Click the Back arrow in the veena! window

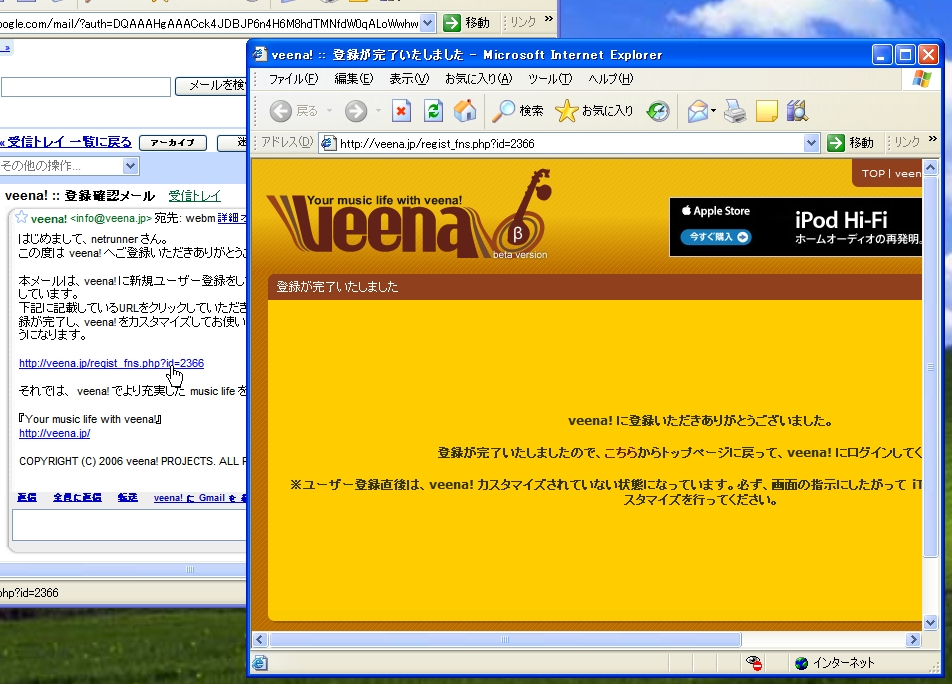pos(280,111)
